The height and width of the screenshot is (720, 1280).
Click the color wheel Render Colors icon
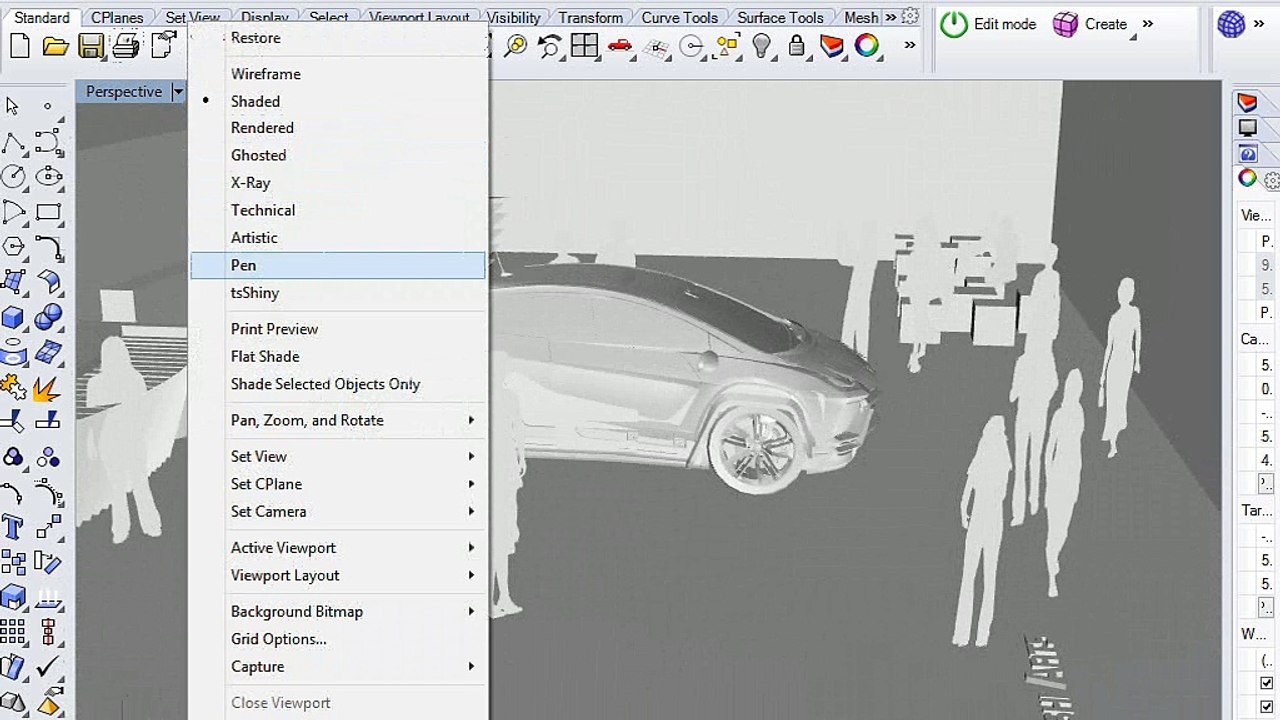coord(866,46)
